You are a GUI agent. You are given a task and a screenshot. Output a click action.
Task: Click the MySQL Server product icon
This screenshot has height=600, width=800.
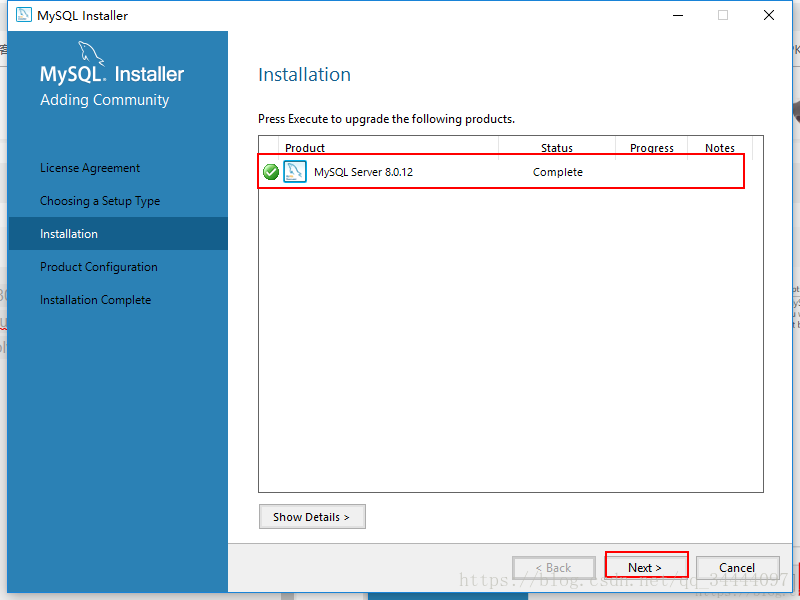tap(295, 171)
